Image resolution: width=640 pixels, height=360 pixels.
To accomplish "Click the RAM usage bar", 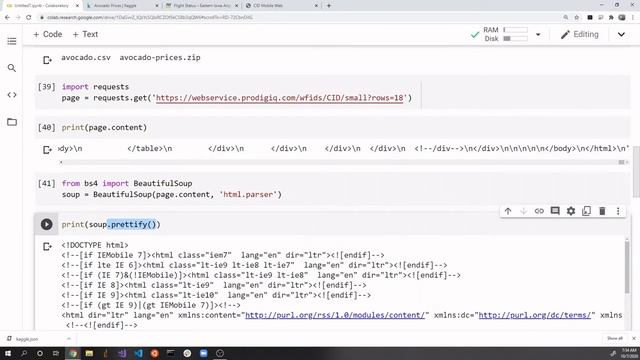I will (x=516, y=30).
